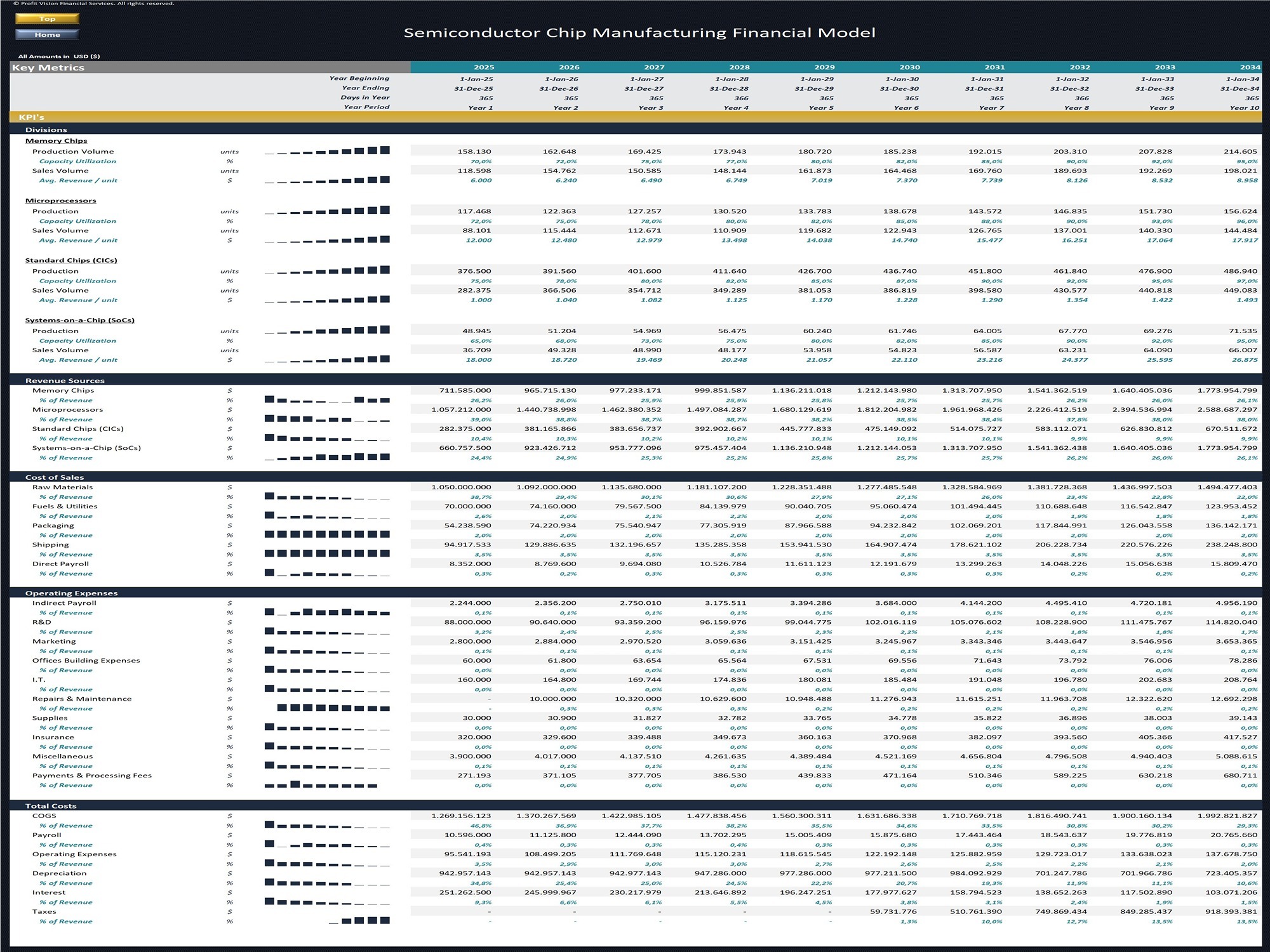The height and width of the screenshot is (952, 1270).
Task: Click SoCs Production sparkline chart
Action: [x=327, y=329]
